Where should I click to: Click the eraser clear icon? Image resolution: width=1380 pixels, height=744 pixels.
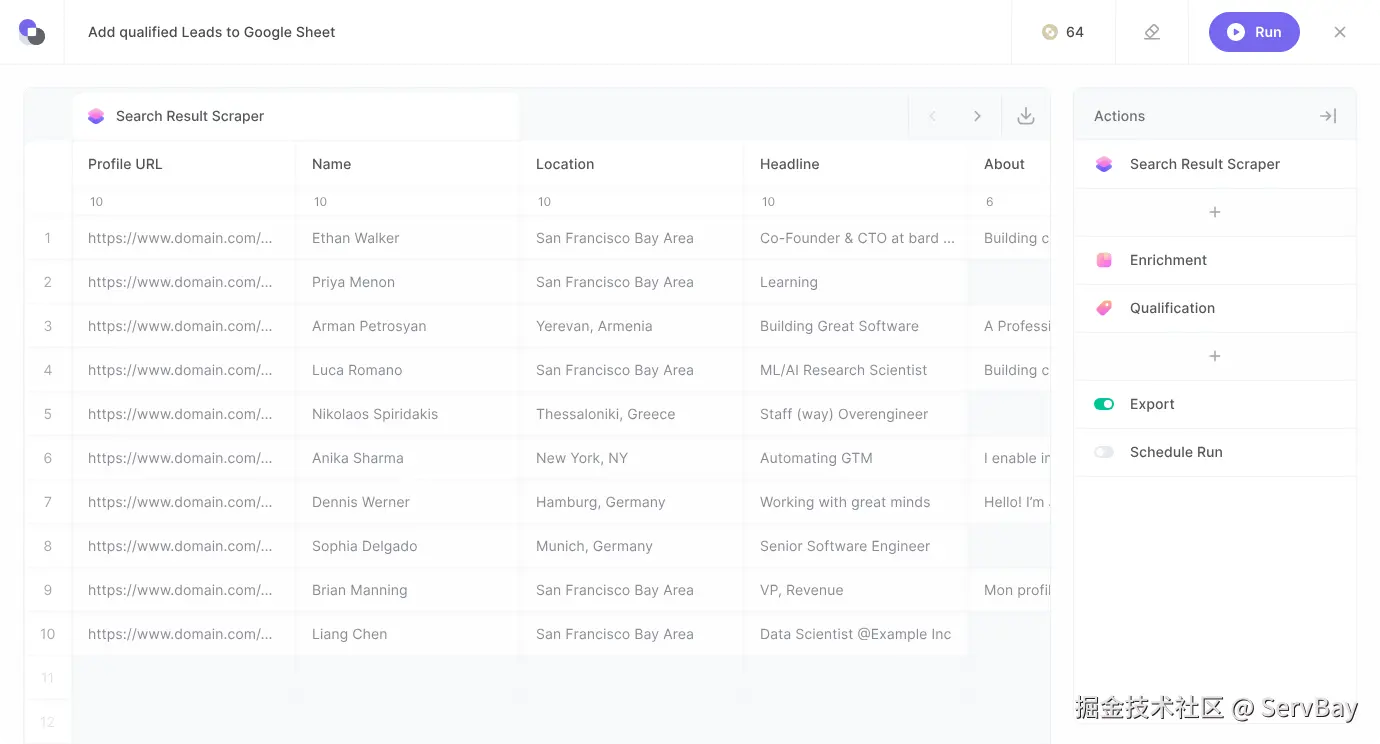coord(1152,32)
